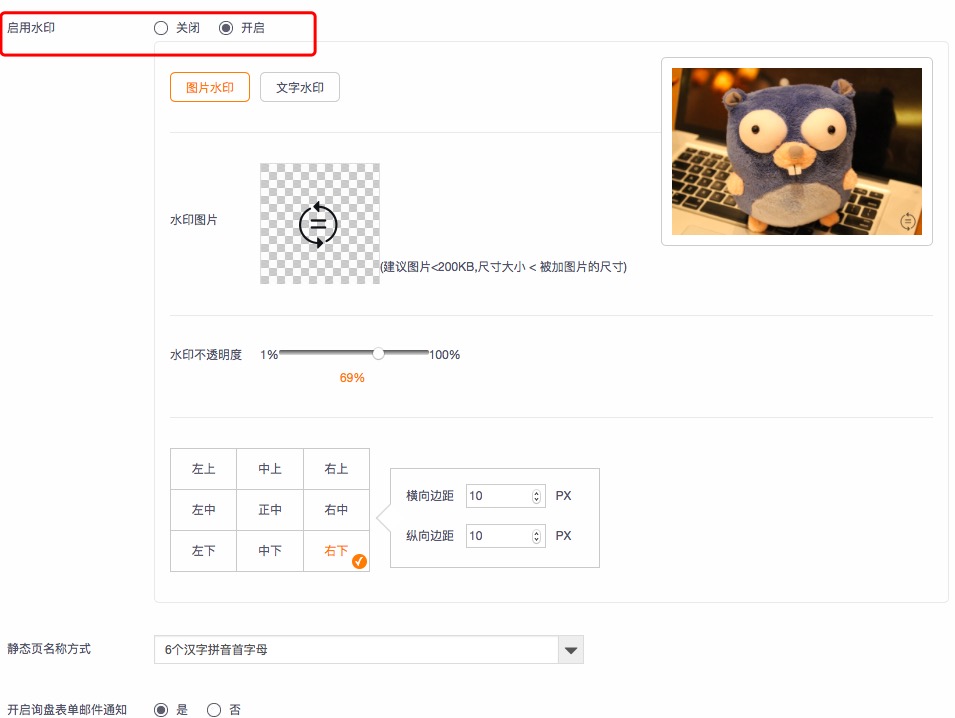Screen dimensions: 955x718
Task: Click the 水印不透明度 label
Action: pos(206,354)
